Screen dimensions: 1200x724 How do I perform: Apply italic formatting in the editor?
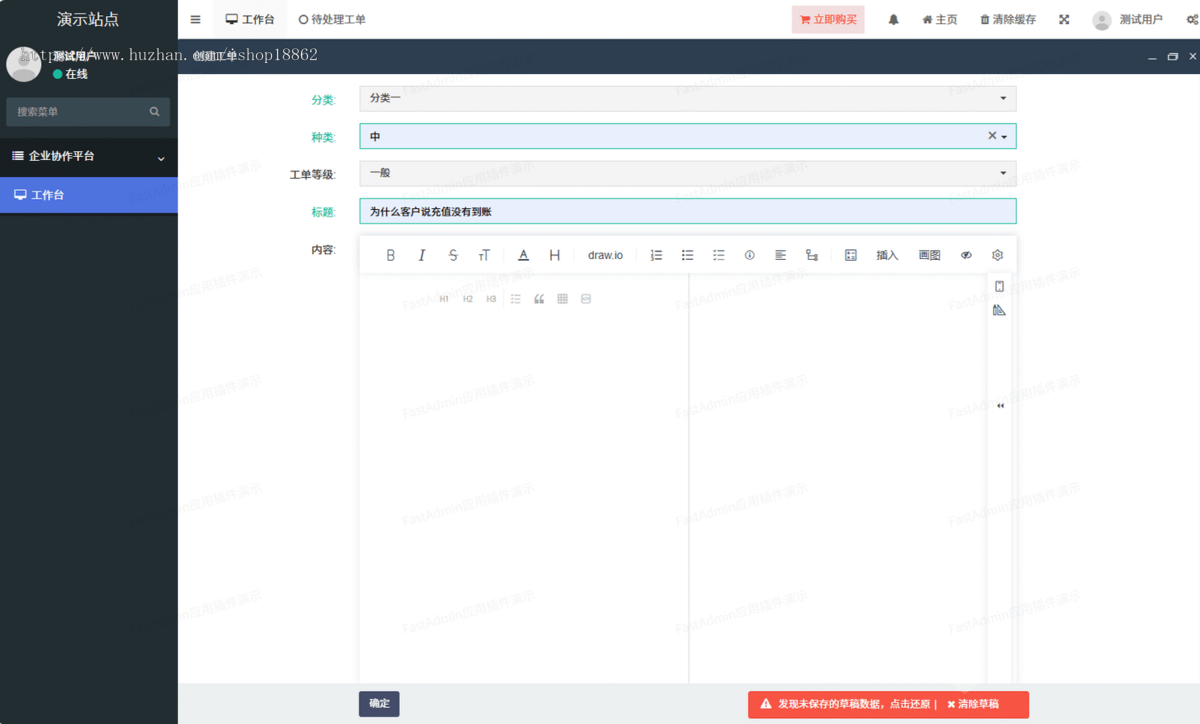pos(422,255)
